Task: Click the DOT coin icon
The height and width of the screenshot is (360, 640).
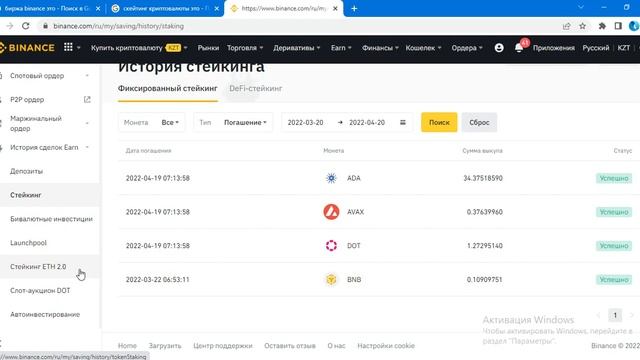Action: 331,246
